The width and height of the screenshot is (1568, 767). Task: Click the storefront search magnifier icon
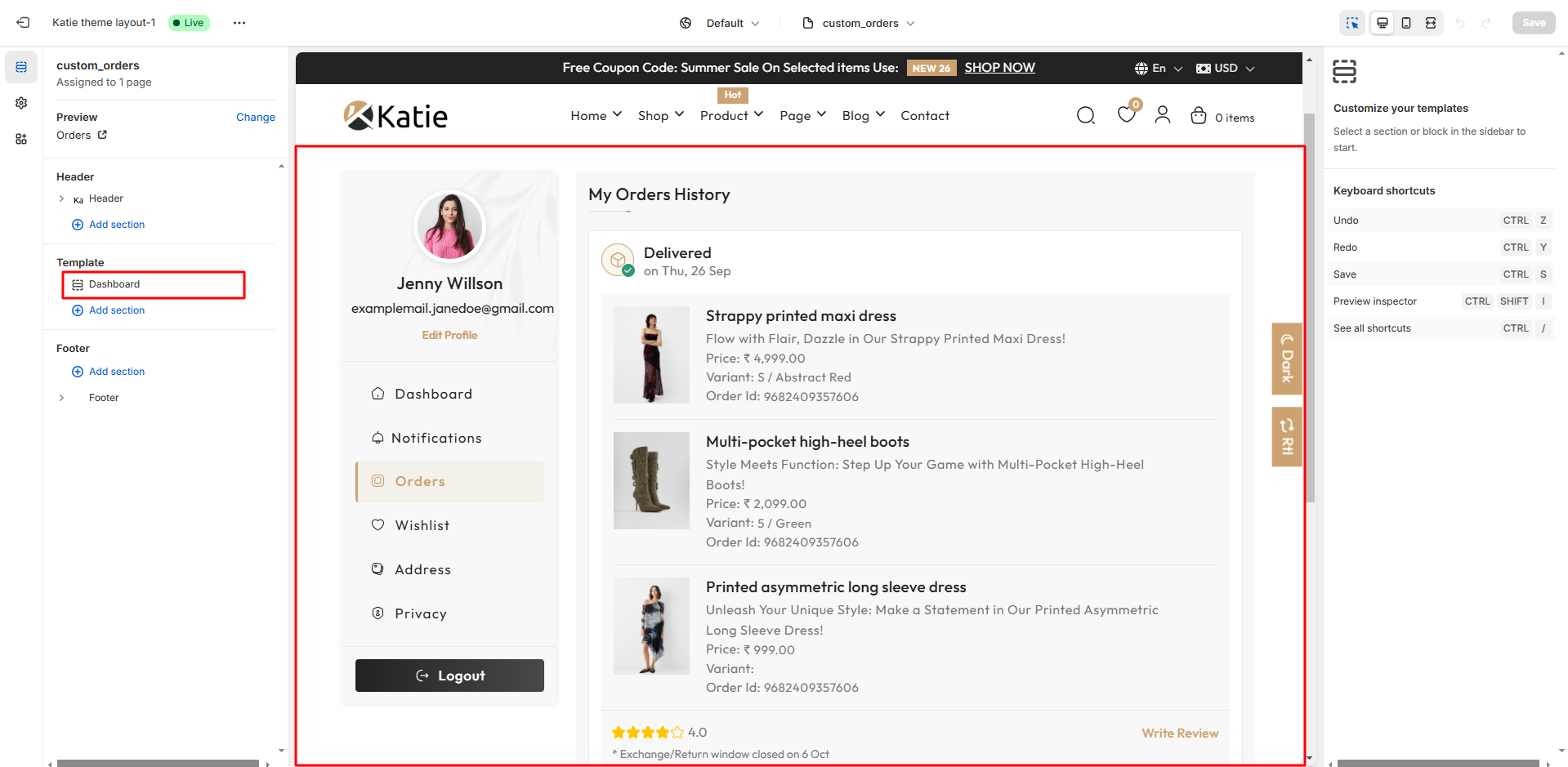point(1085,116)
